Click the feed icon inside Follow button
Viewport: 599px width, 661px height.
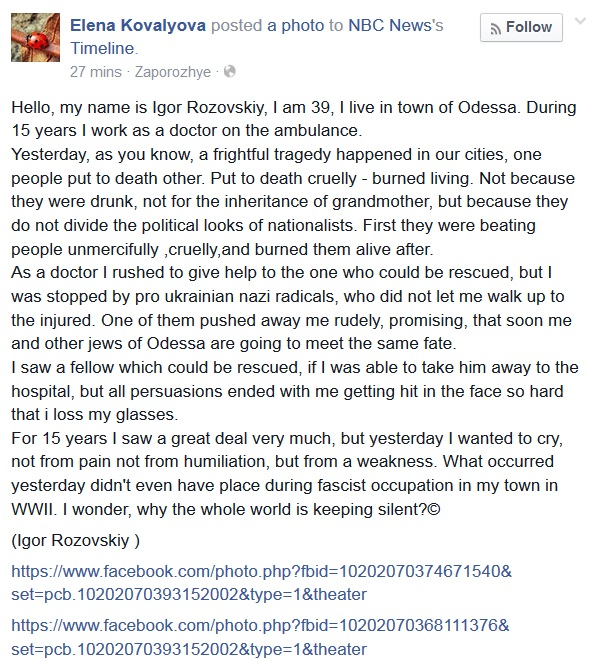pos(496,28)
